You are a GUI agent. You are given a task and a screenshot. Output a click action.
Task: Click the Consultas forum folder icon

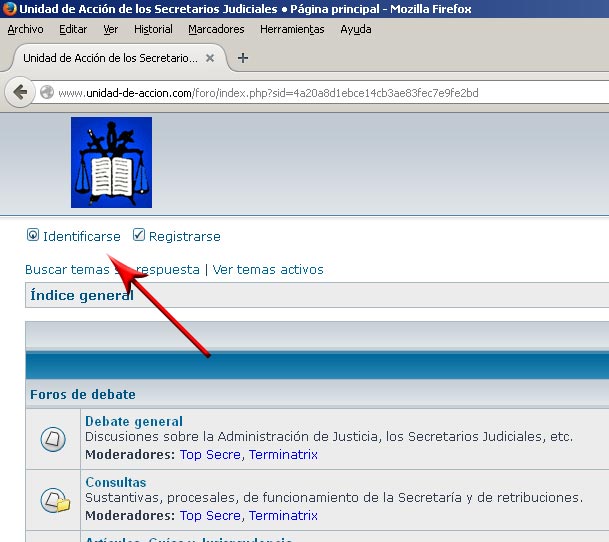point(53,499)
